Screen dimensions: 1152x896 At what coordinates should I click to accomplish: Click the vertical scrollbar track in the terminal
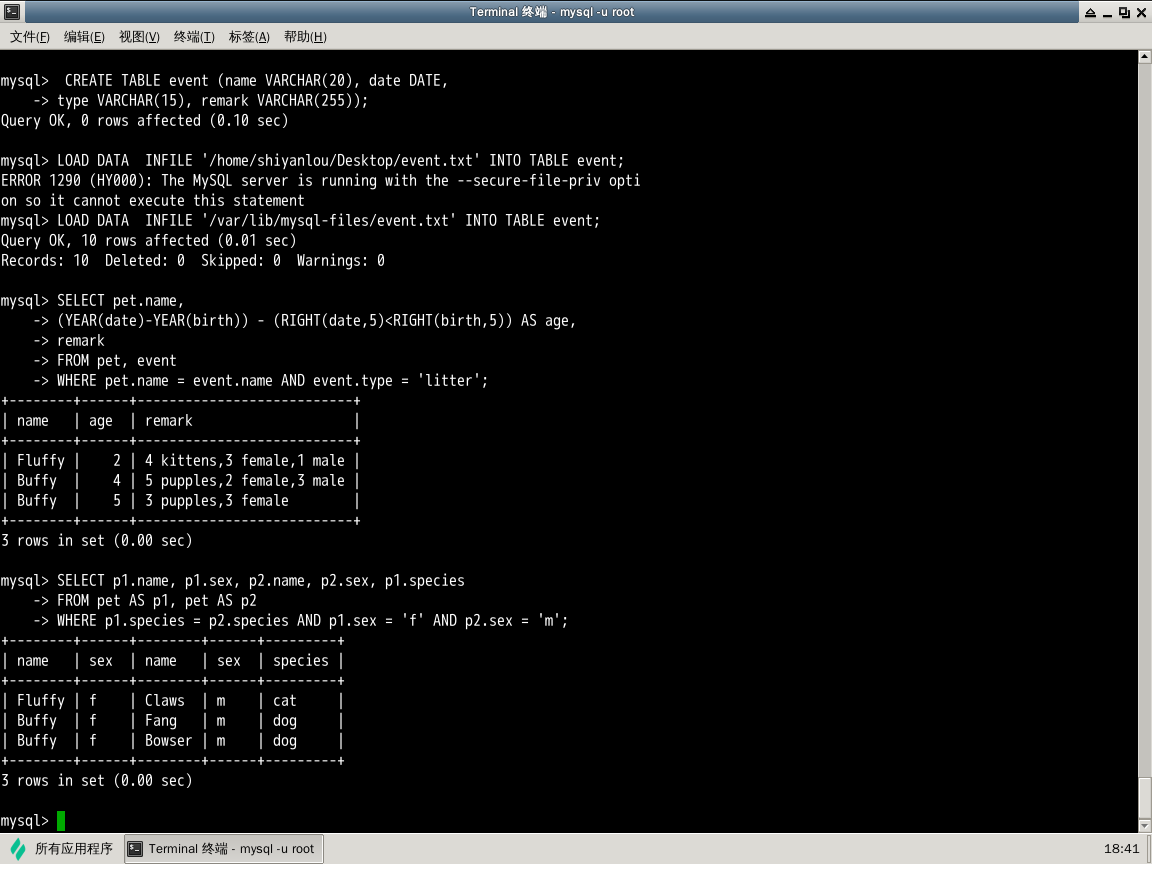[1145, 400]
